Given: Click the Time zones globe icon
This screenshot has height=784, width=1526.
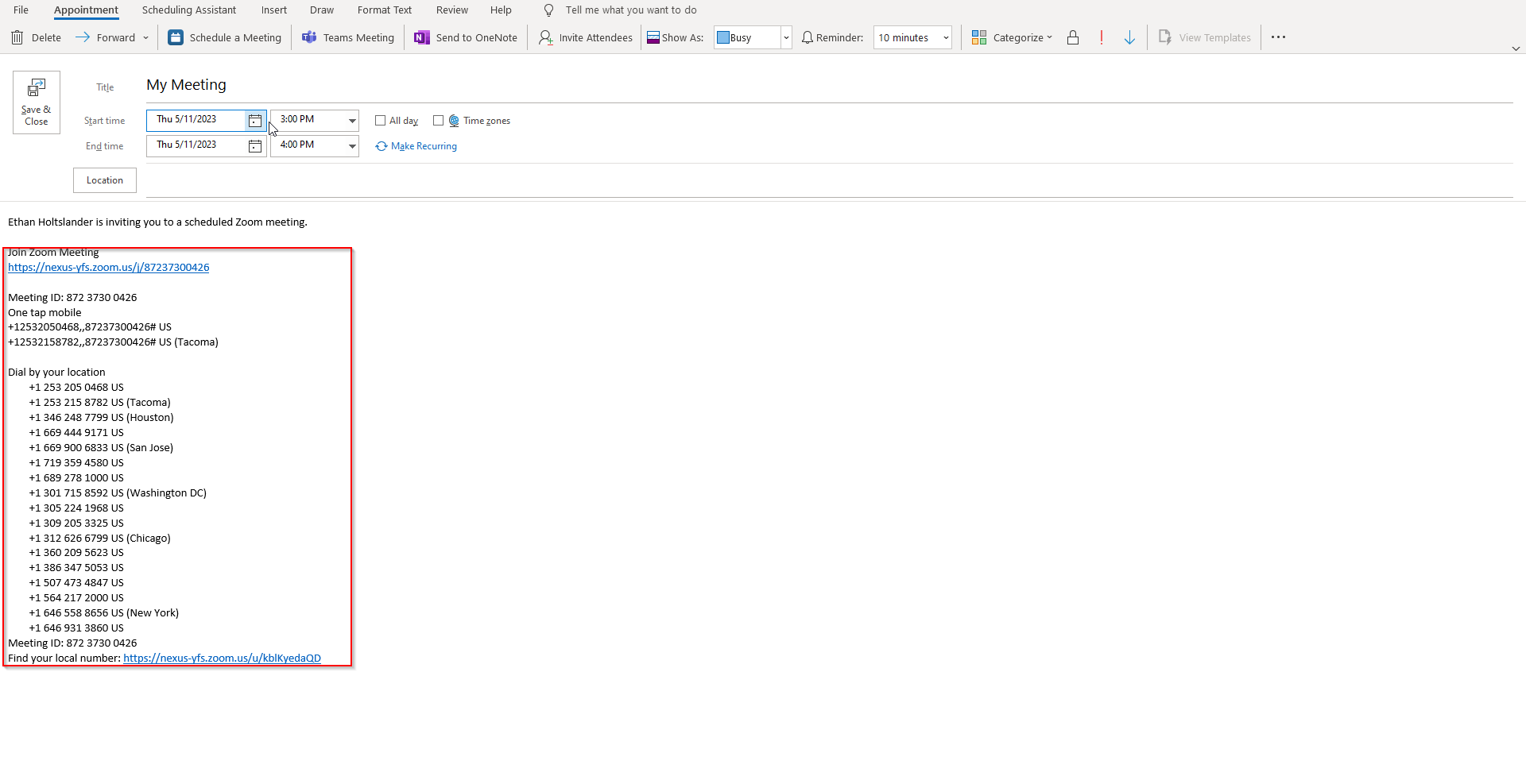Looking at the screenshot, I should click(454, 121).
